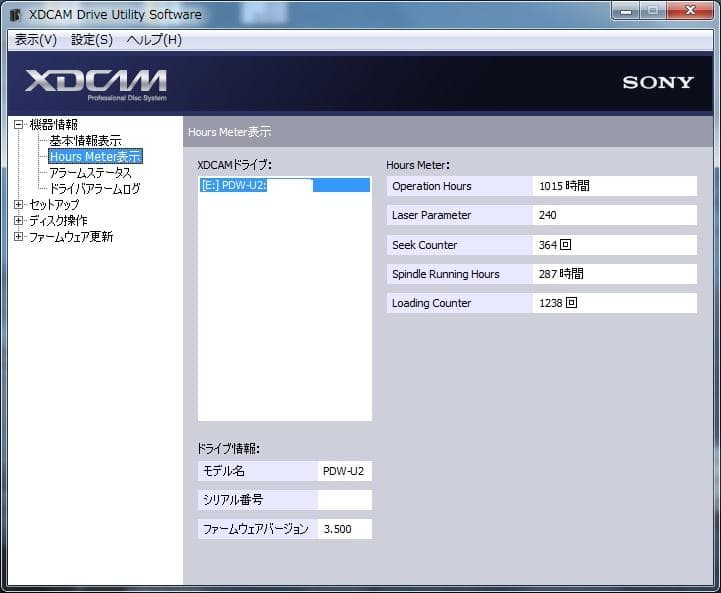Expand the ファームウェア更新 tree node
Viewport: 721px width, 593px height.
(18, 237)
